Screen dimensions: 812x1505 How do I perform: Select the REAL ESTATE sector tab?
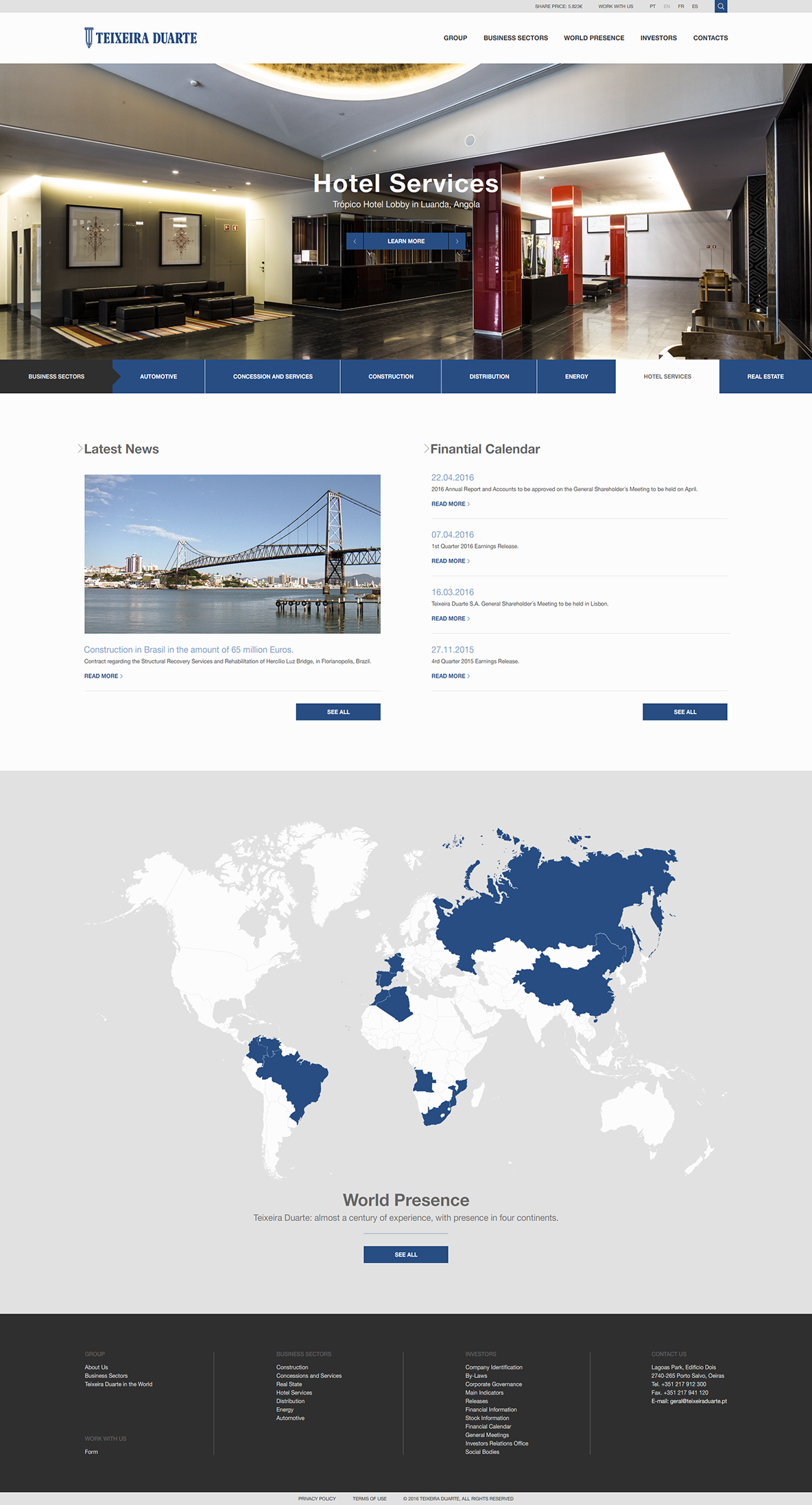765,377
